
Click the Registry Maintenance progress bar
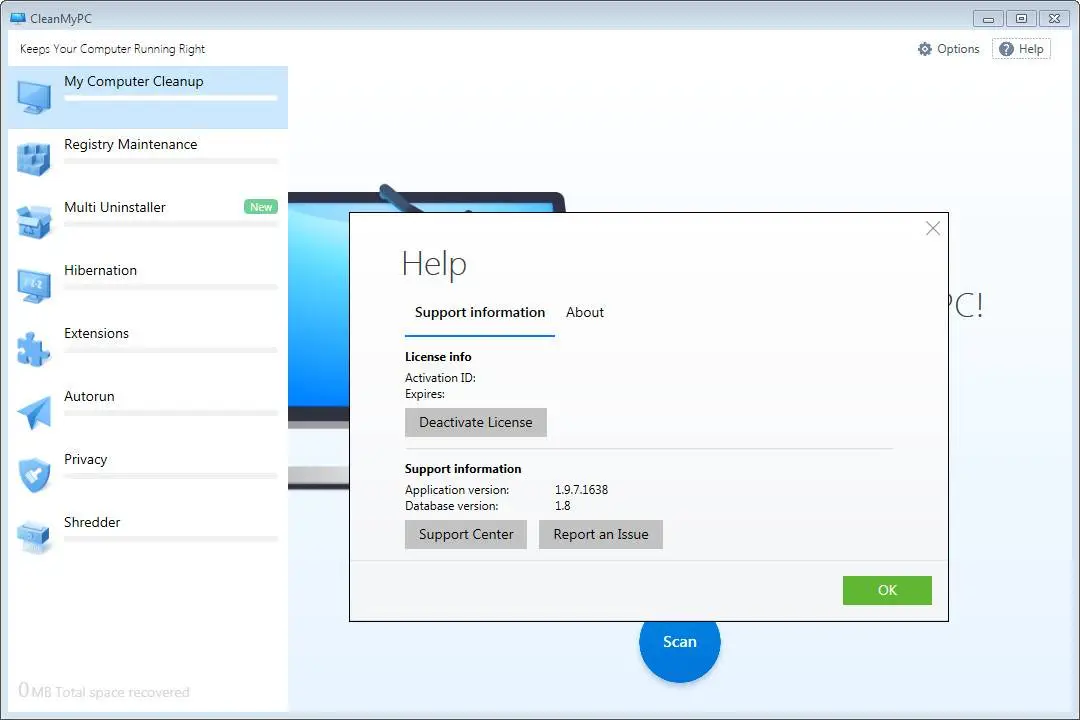pyautogui.click(x=171, y=161)
